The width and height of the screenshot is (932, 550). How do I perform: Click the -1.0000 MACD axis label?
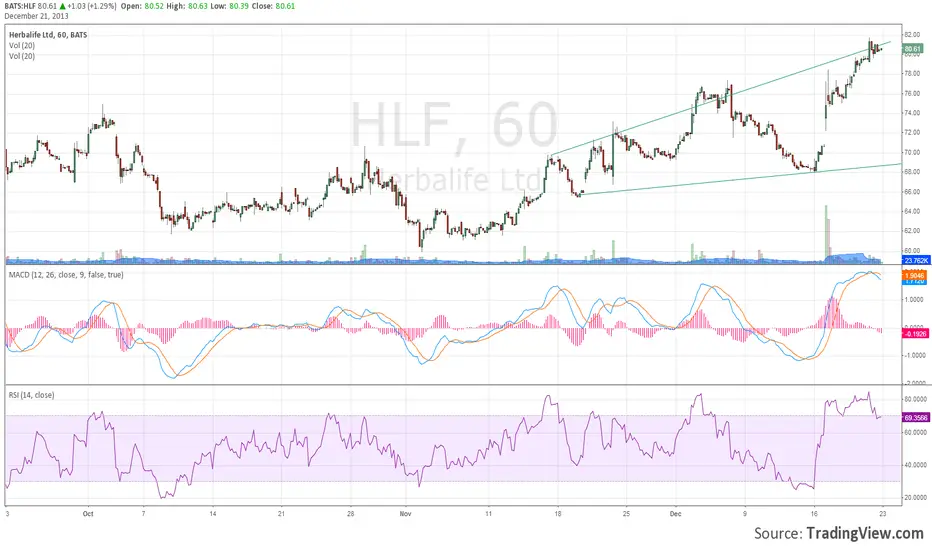pyautogui.click(x=915, y=356)
